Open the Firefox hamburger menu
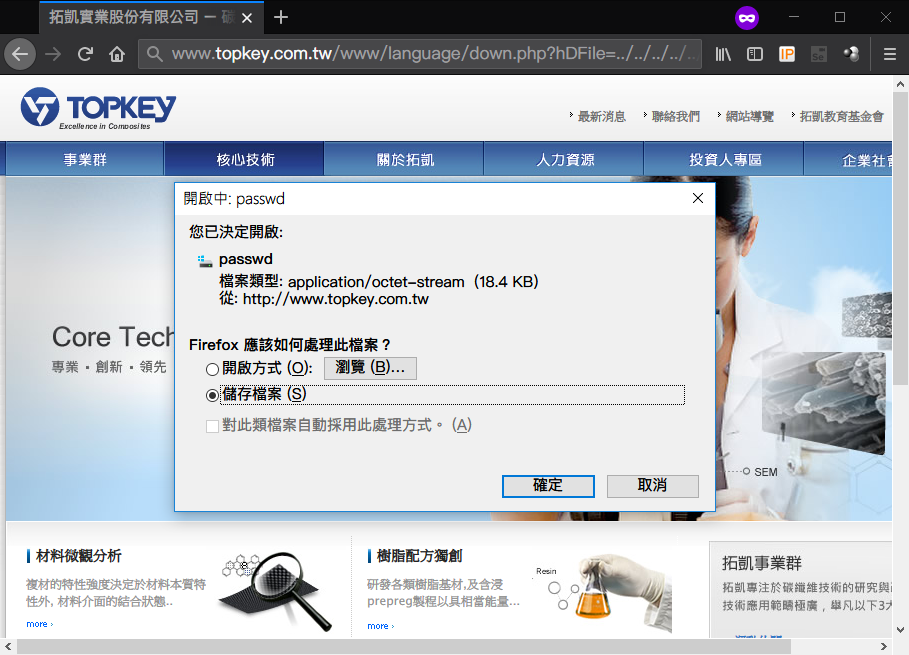Screen dimensions: 909x655 (890, 54)
